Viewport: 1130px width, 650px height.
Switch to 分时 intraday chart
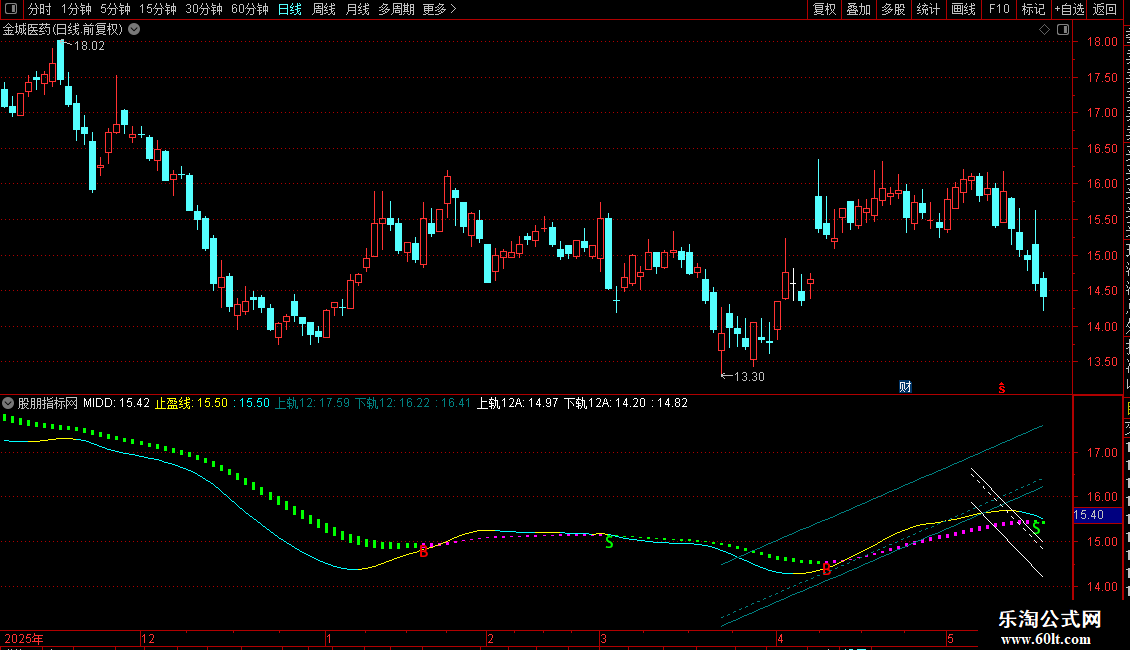coord(40,9)
